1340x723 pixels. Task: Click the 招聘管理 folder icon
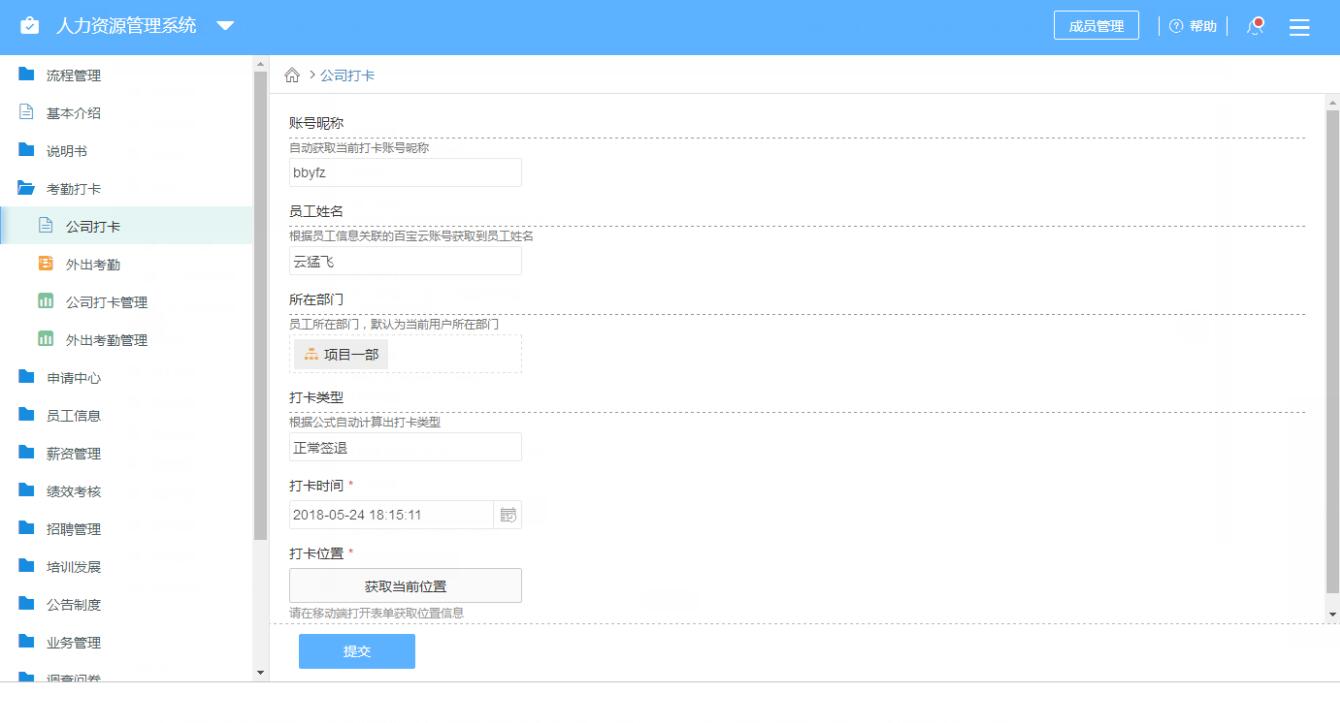(x=28, y=529)
